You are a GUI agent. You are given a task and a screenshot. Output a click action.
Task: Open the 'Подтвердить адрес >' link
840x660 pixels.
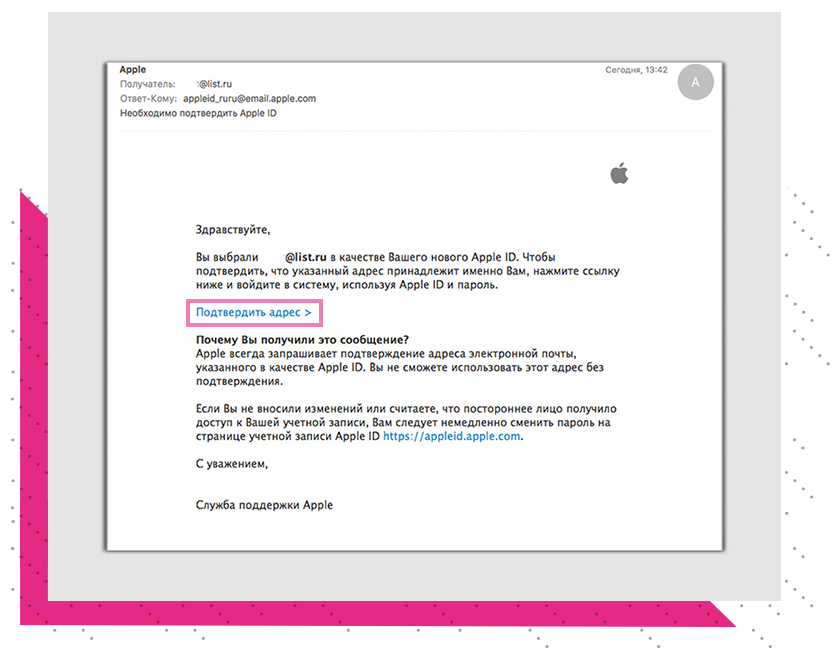(x=253, y=312)
